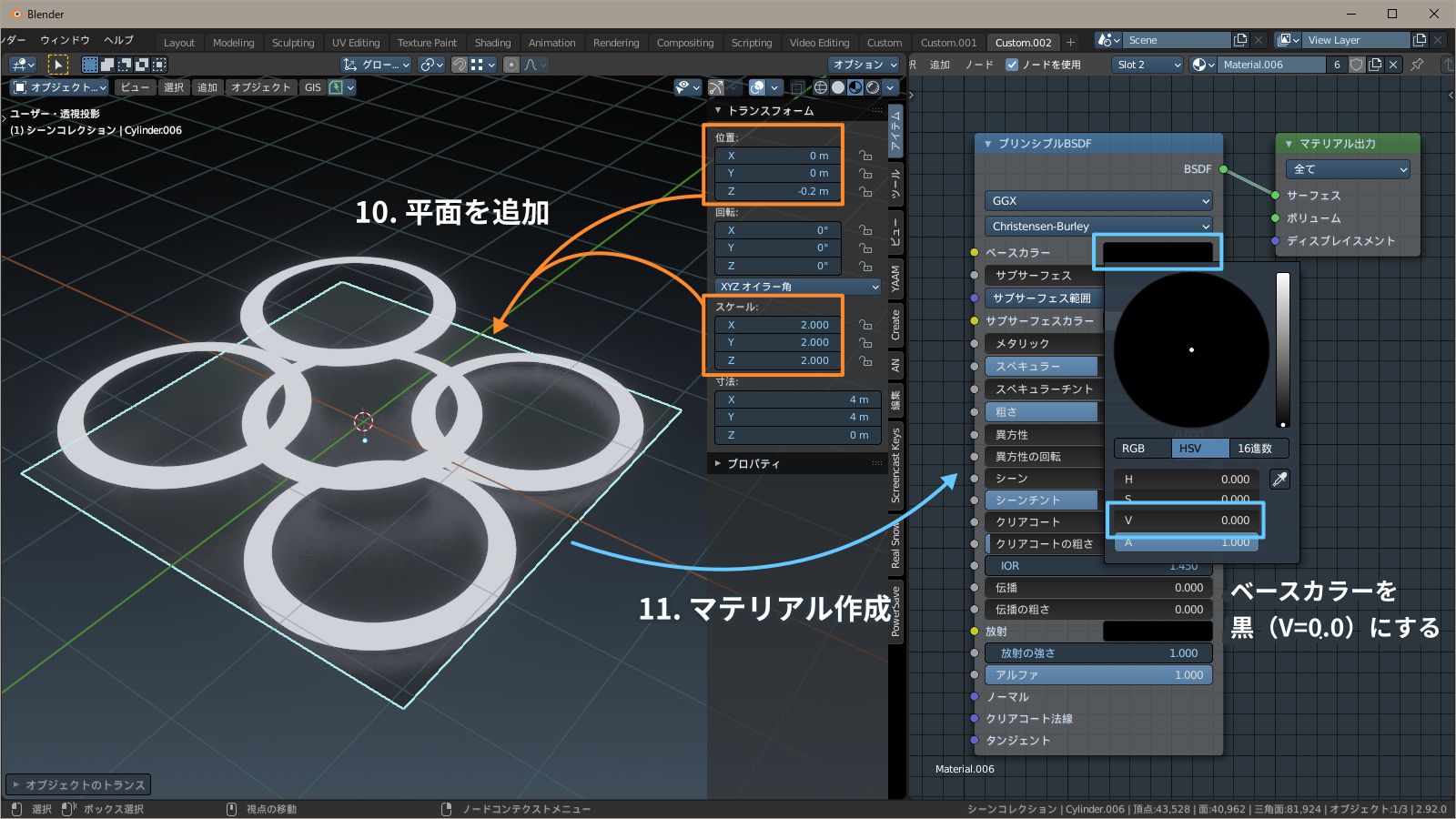The width and height of the screenshot is (1456, 819).
Task: Switch color picker to RGB mode
Action: [x=1141, y=448]
